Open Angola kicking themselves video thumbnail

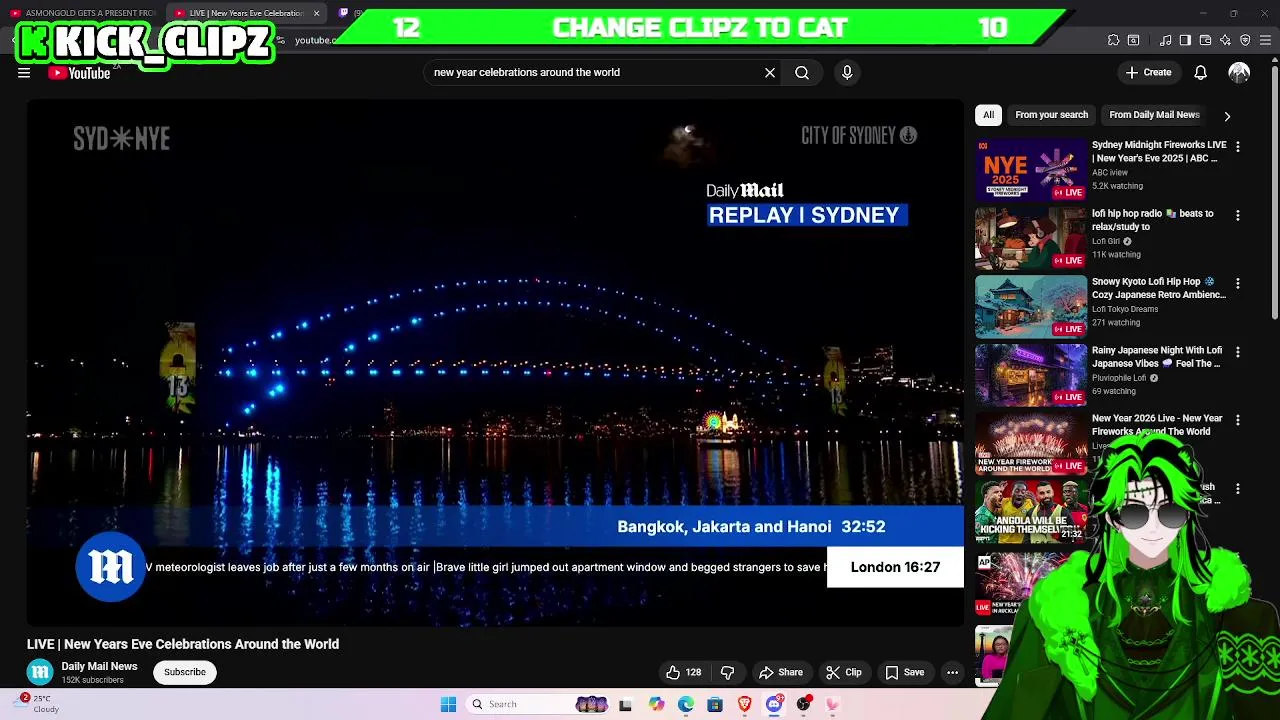click(x=1031, y=511)
